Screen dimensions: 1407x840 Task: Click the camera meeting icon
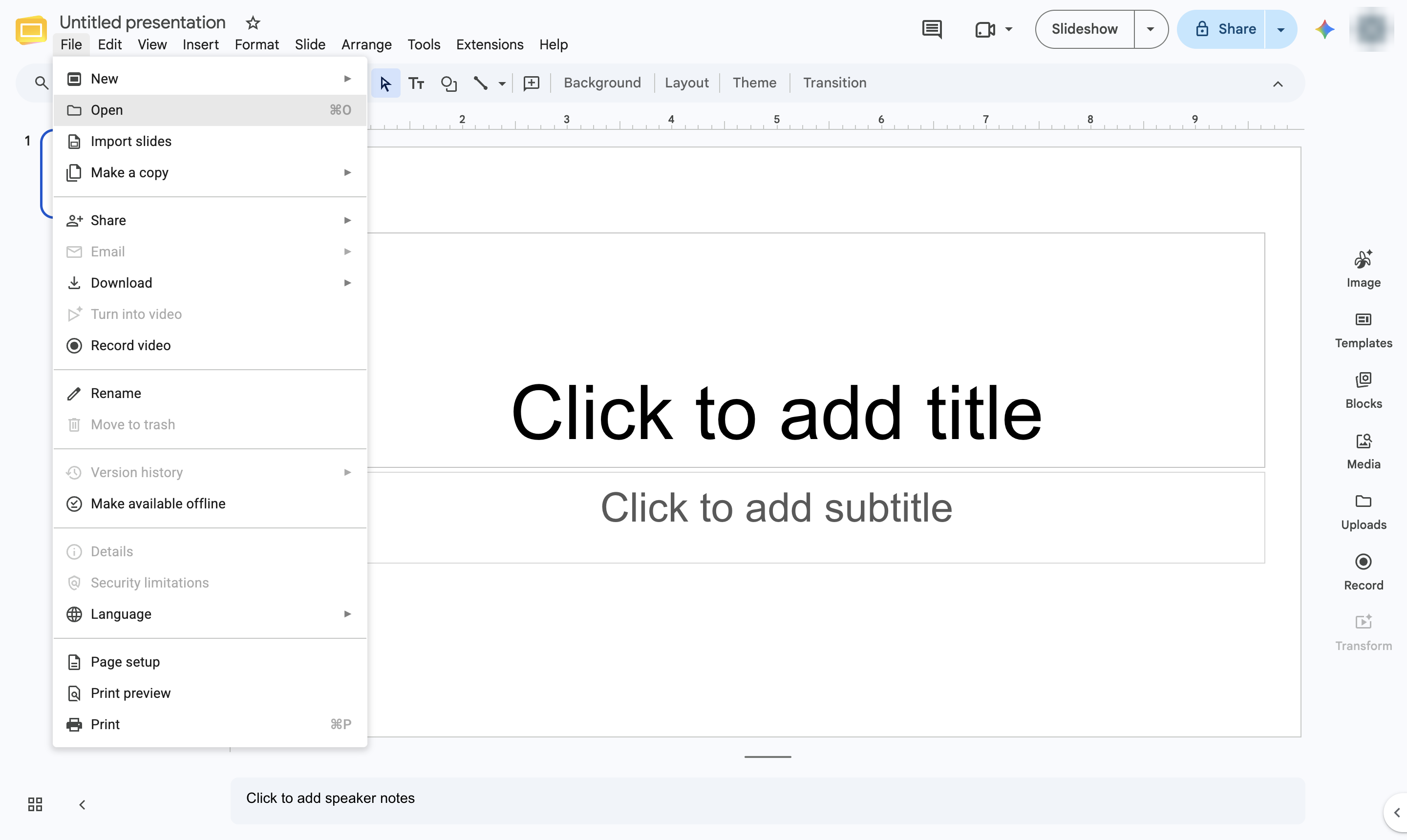(985, 29)
